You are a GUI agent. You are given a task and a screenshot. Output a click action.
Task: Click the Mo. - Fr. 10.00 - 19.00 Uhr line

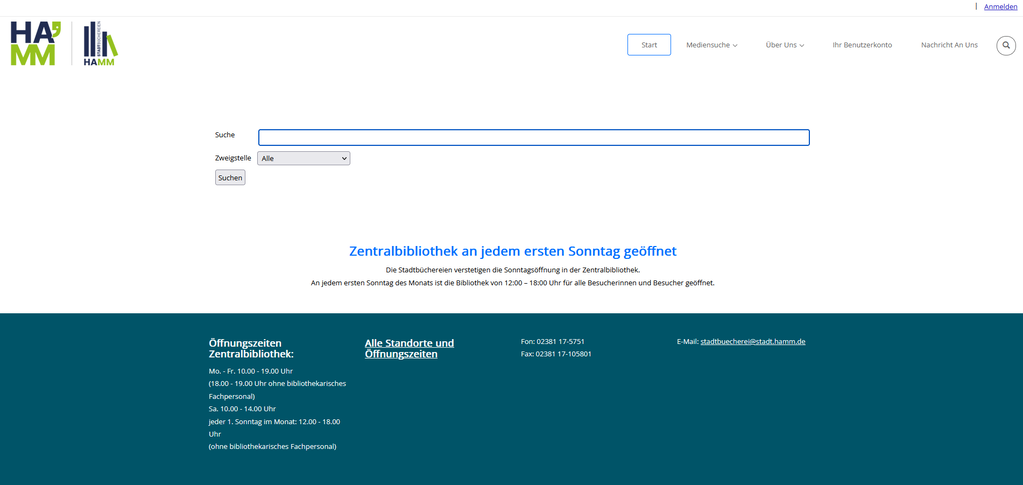point(251,371)
